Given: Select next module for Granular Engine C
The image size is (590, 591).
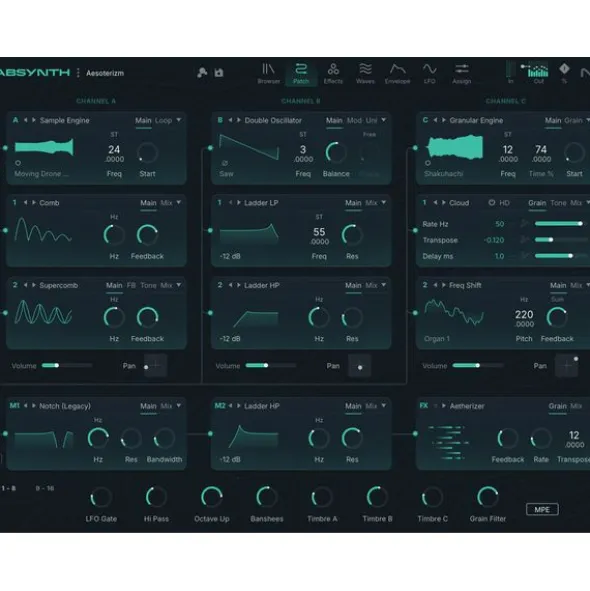Looking at the screenshot, I should tap(444, 120).
